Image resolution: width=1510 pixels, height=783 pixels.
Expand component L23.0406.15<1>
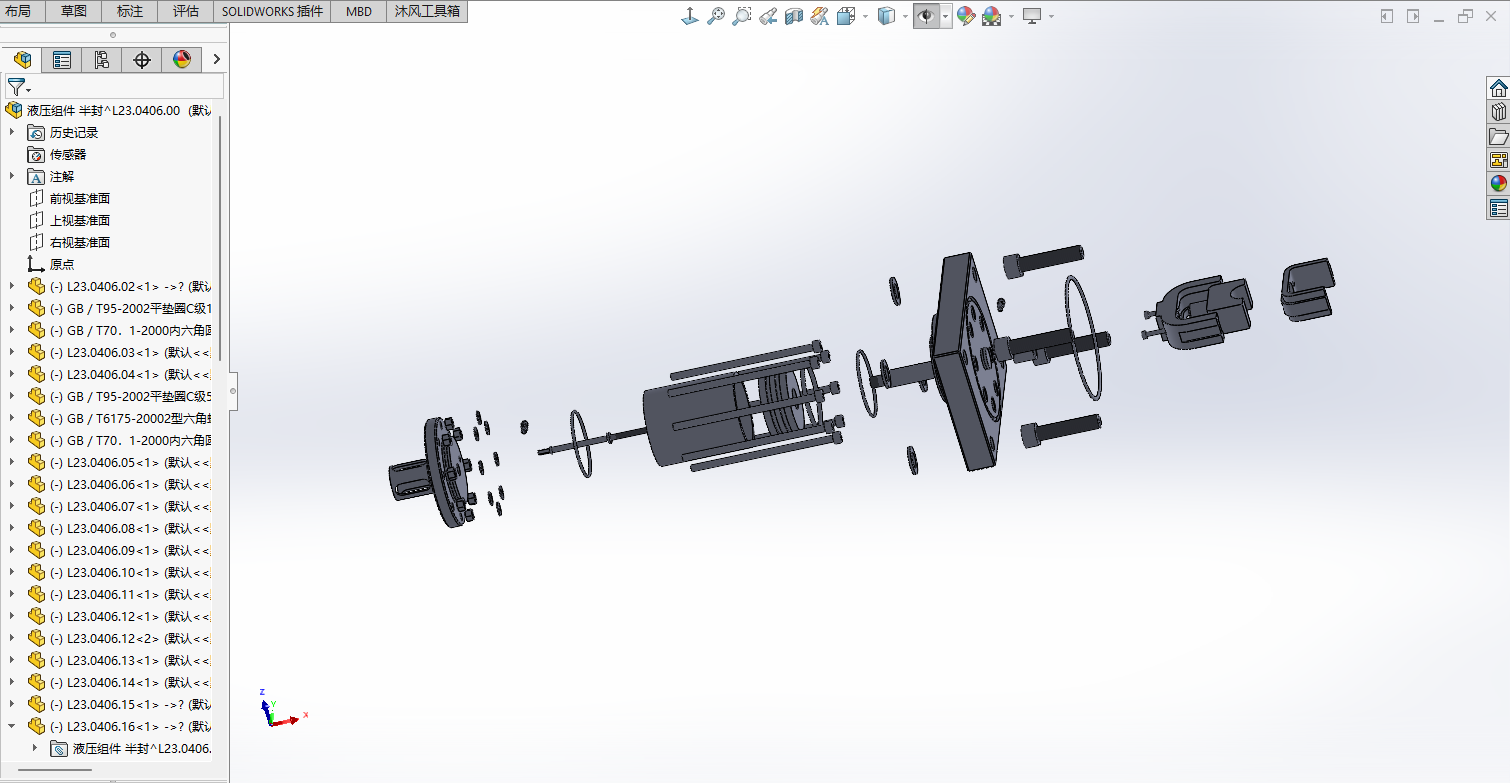click(x=12, y=704)
